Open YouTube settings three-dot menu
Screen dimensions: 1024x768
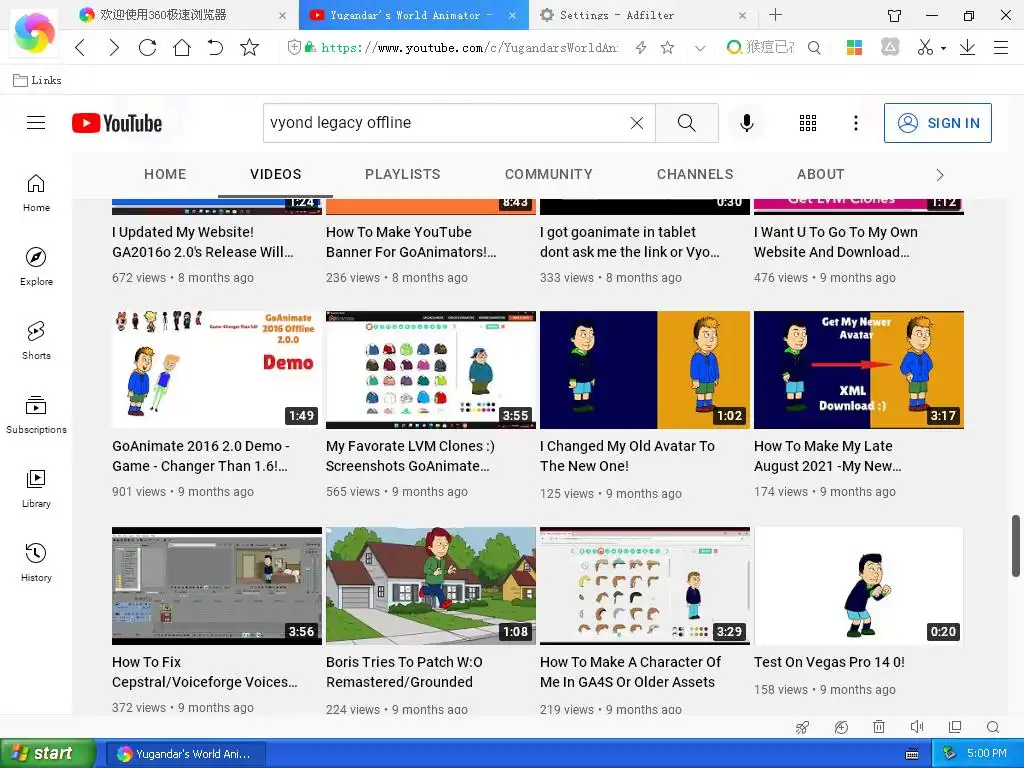coord(856,123)
